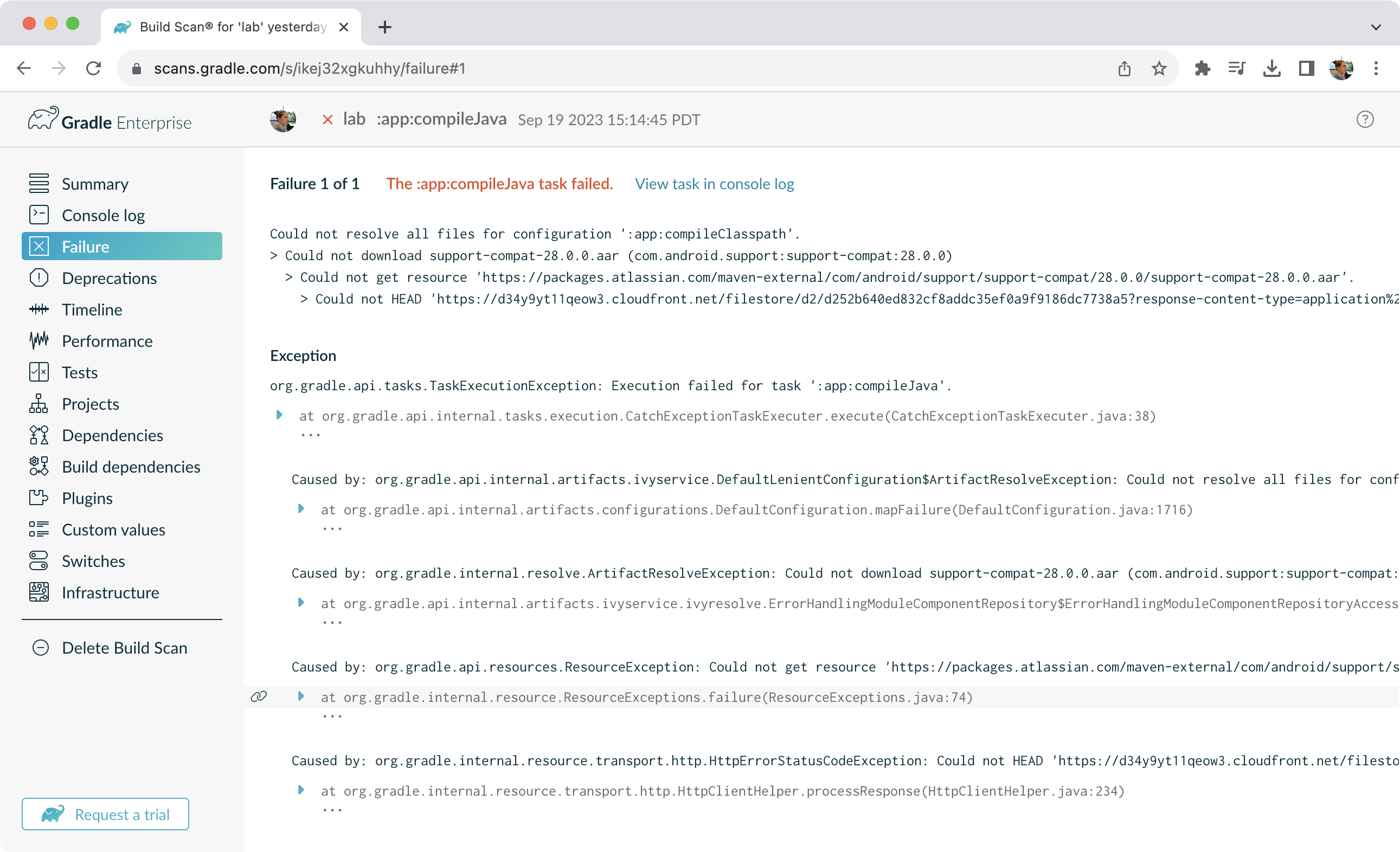Screen dimensions: 1400x852
Task: Expand the CatchExceptionTaskExecuter stack trace
Action: (x=279, y=415)
